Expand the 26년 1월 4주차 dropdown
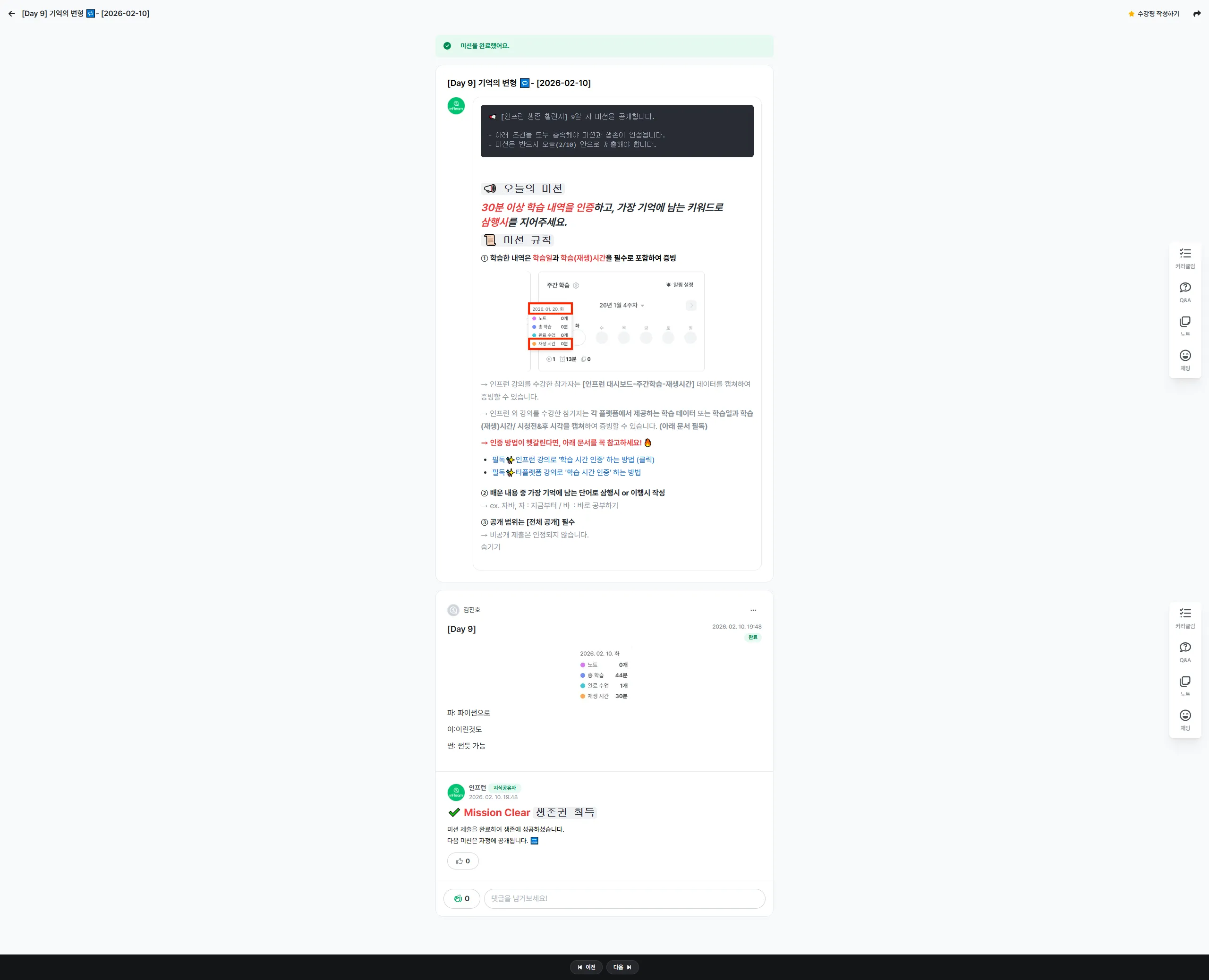Screen dimensions: 1209x980 coord(622,306)
